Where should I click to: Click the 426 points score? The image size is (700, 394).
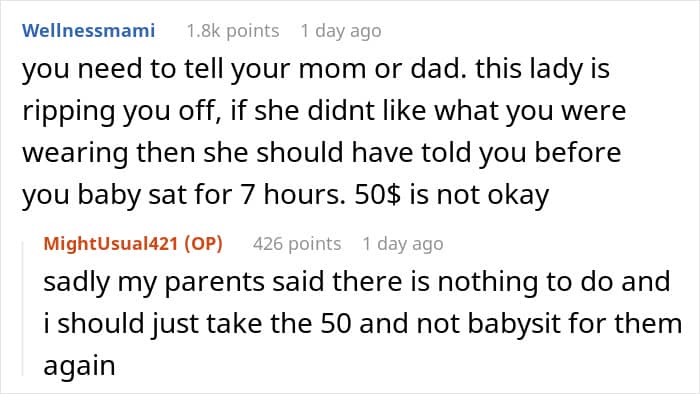[x=297, y=244]
